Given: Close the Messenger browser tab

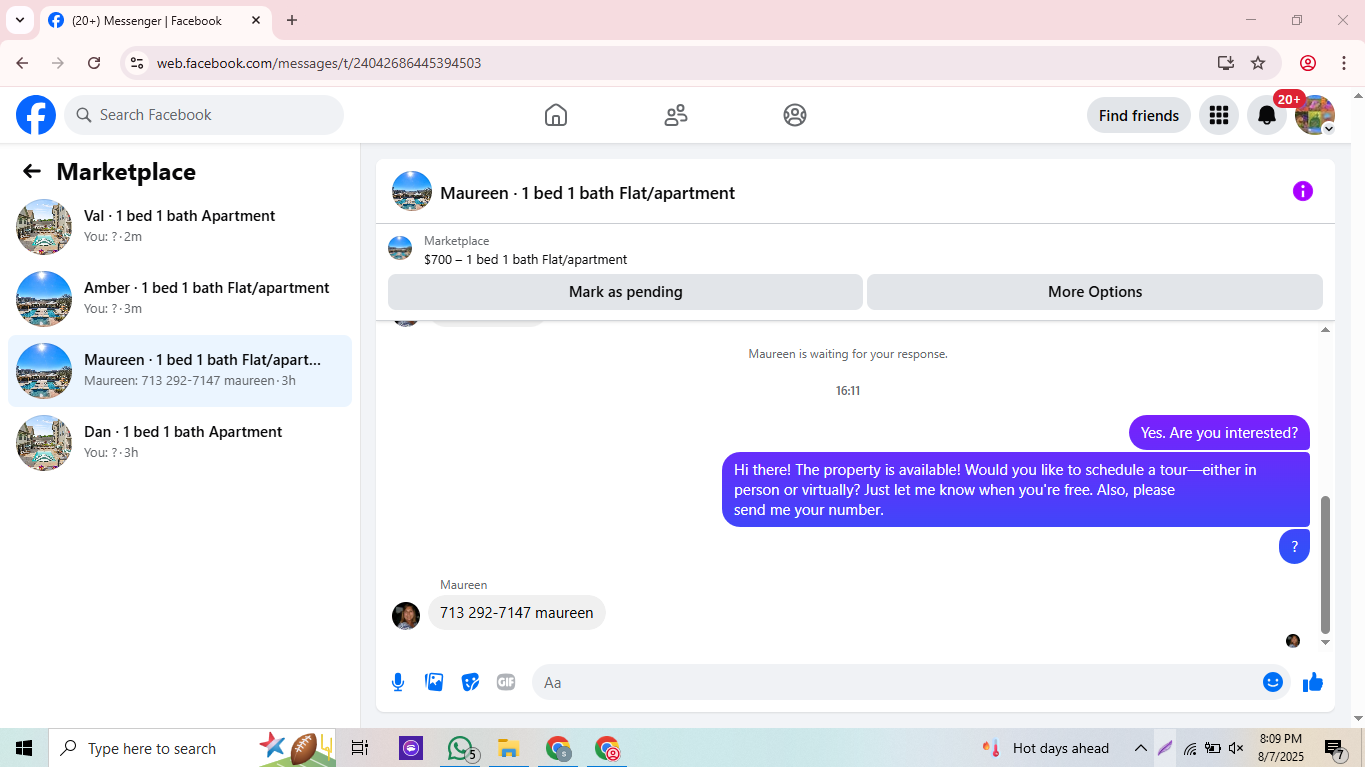Looking at the screenshot, I should click(256, 20).
